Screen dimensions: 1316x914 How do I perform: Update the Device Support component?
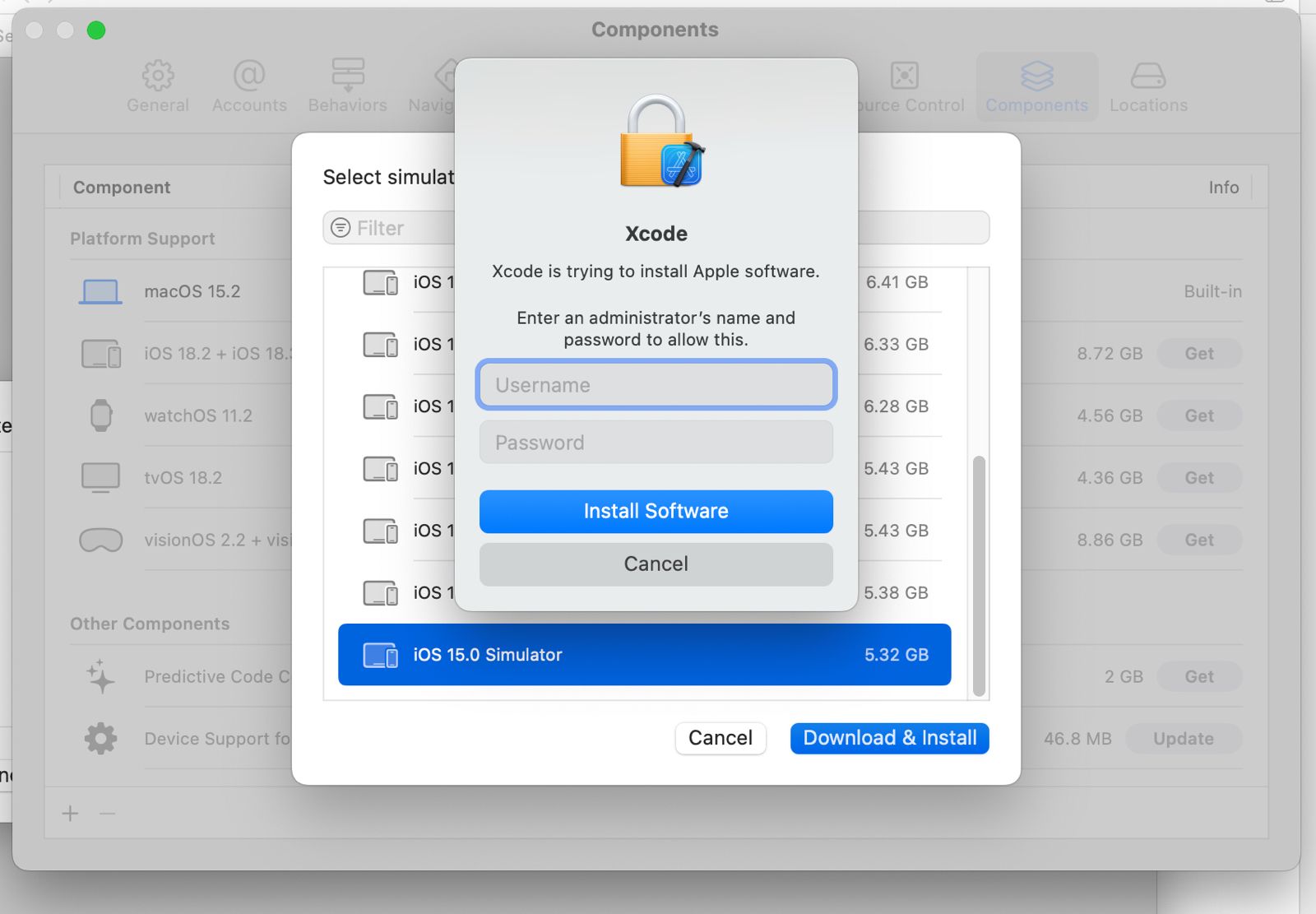pos(1183,739)
